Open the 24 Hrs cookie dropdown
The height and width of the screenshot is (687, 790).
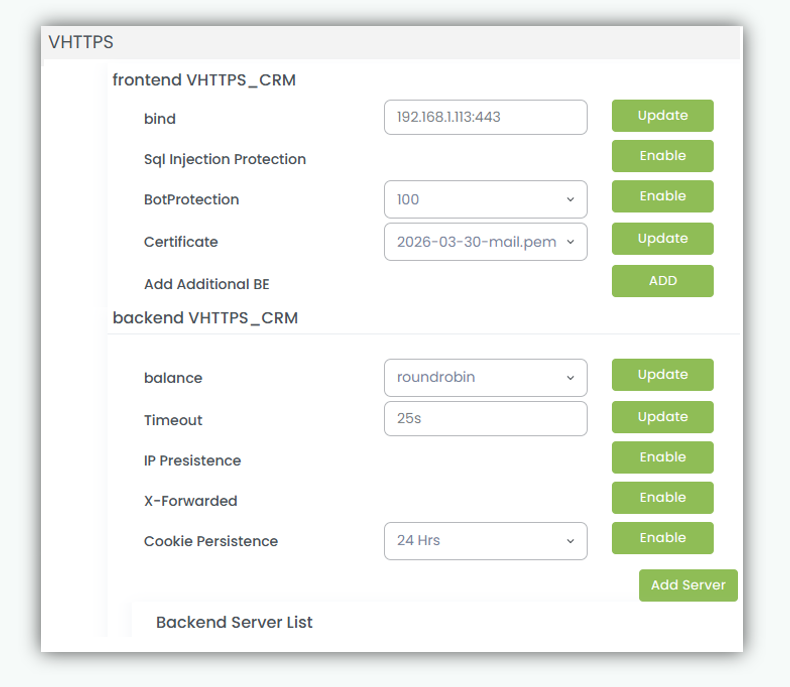[485, 541]
